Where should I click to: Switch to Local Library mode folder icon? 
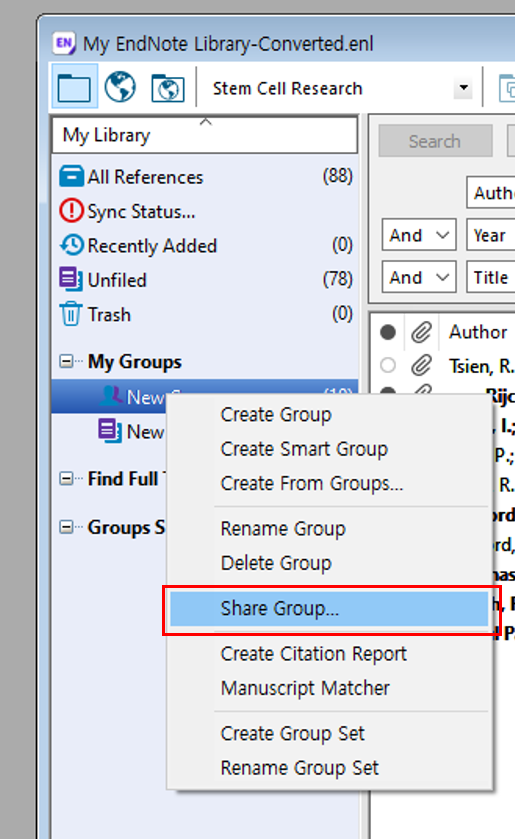click(74, 87)
